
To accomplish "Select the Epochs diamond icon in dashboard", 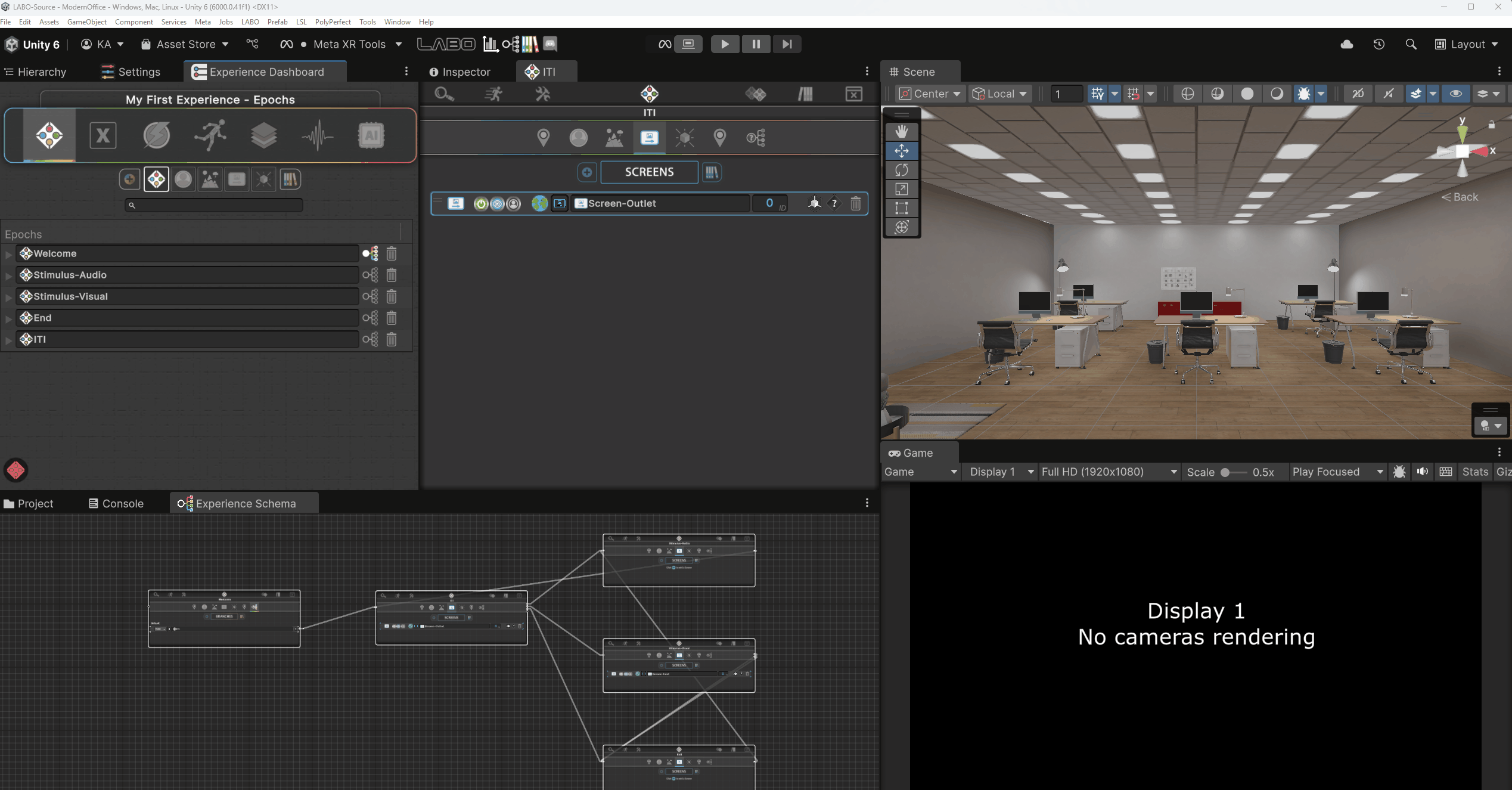I will click(x=49, y=135).
